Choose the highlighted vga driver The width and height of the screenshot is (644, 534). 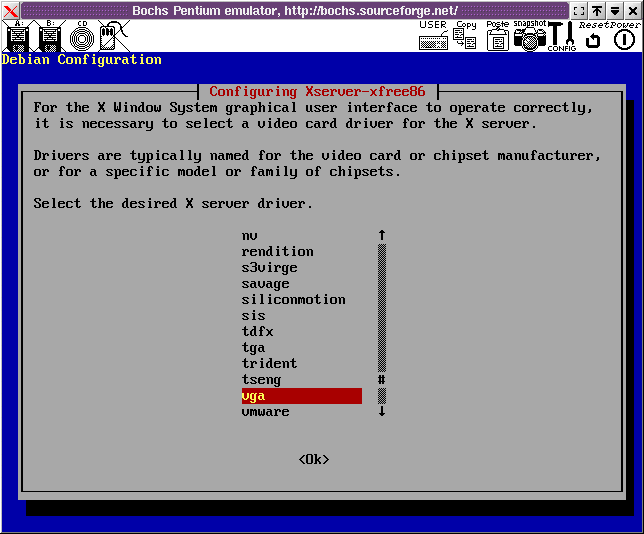[300, 396]
